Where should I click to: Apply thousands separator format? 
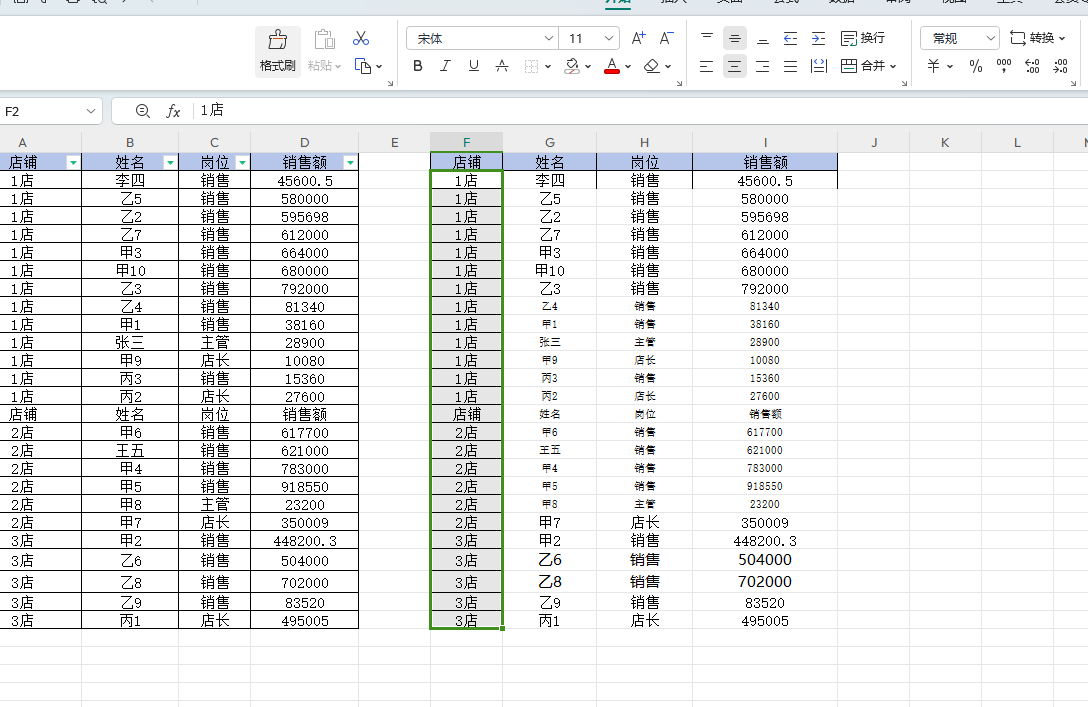pyautogui.click(x=1003, y=66)
